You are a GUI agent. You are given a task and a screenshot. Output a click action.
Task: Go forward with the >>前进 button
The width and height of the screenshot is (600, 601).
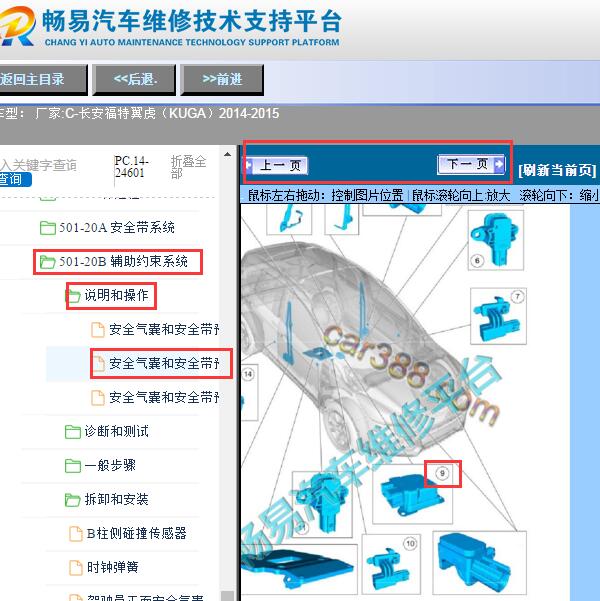222,80
